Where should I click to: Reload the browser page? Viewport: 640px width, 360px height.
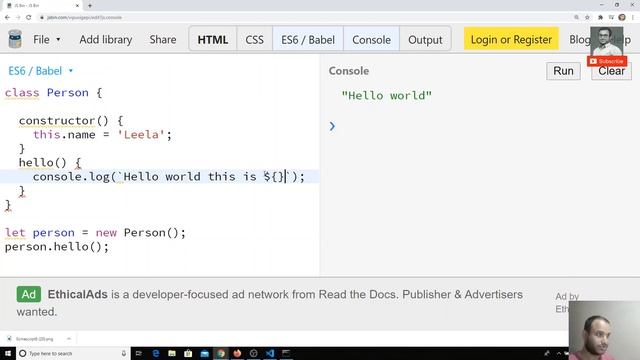point(29,17)
